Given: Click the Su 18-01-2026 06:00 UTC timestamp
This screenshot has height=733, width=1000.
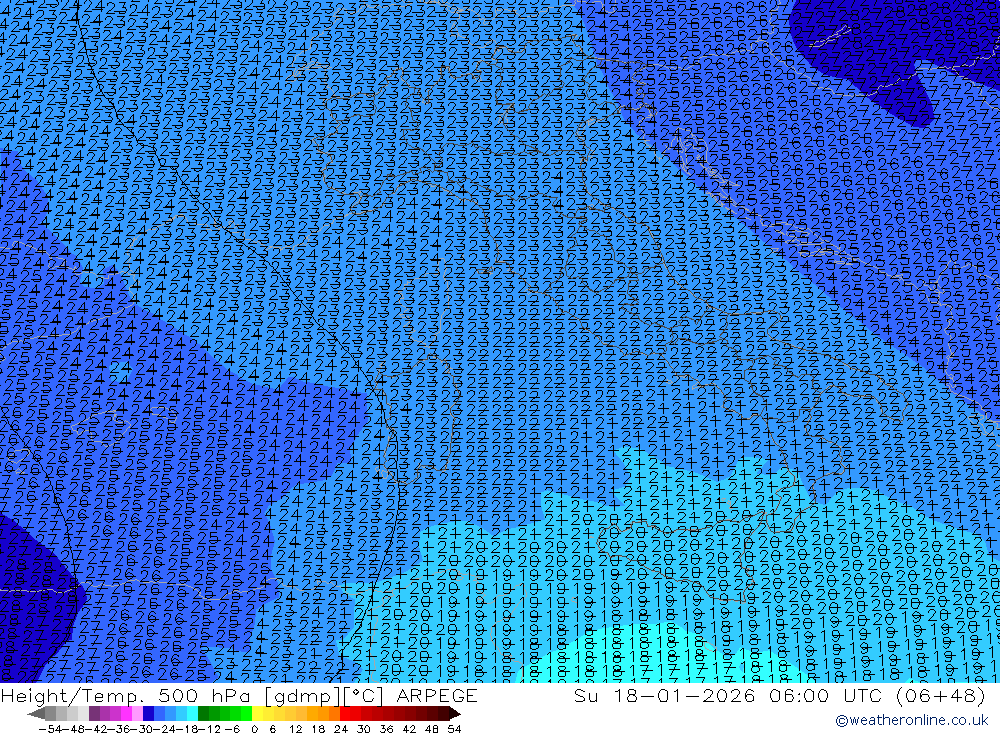Looking at the screenshot, I should tap(780, 695).
